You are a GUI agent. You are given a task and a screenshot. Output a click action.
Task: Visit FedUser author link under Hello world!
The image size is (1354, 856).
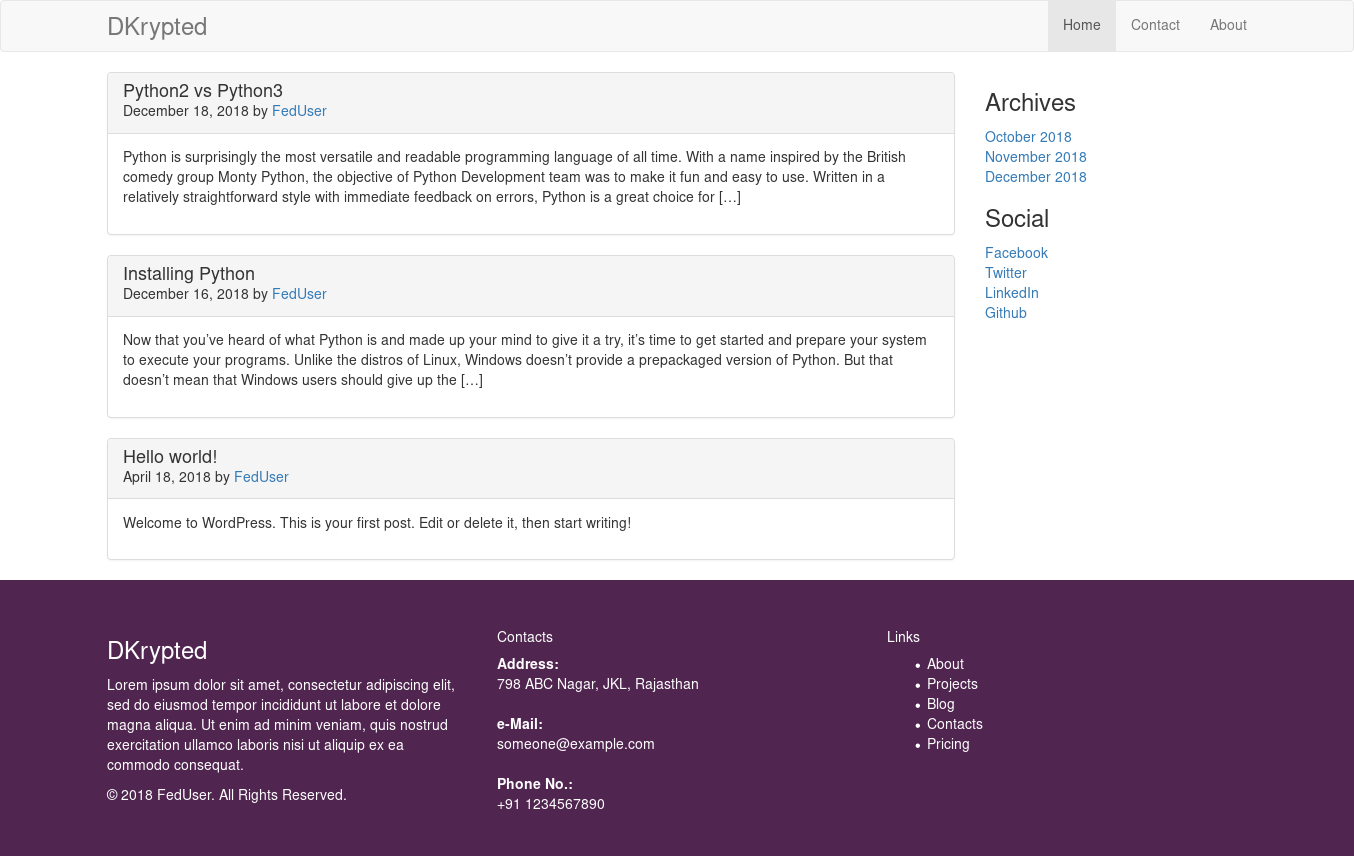pos(261,477)
